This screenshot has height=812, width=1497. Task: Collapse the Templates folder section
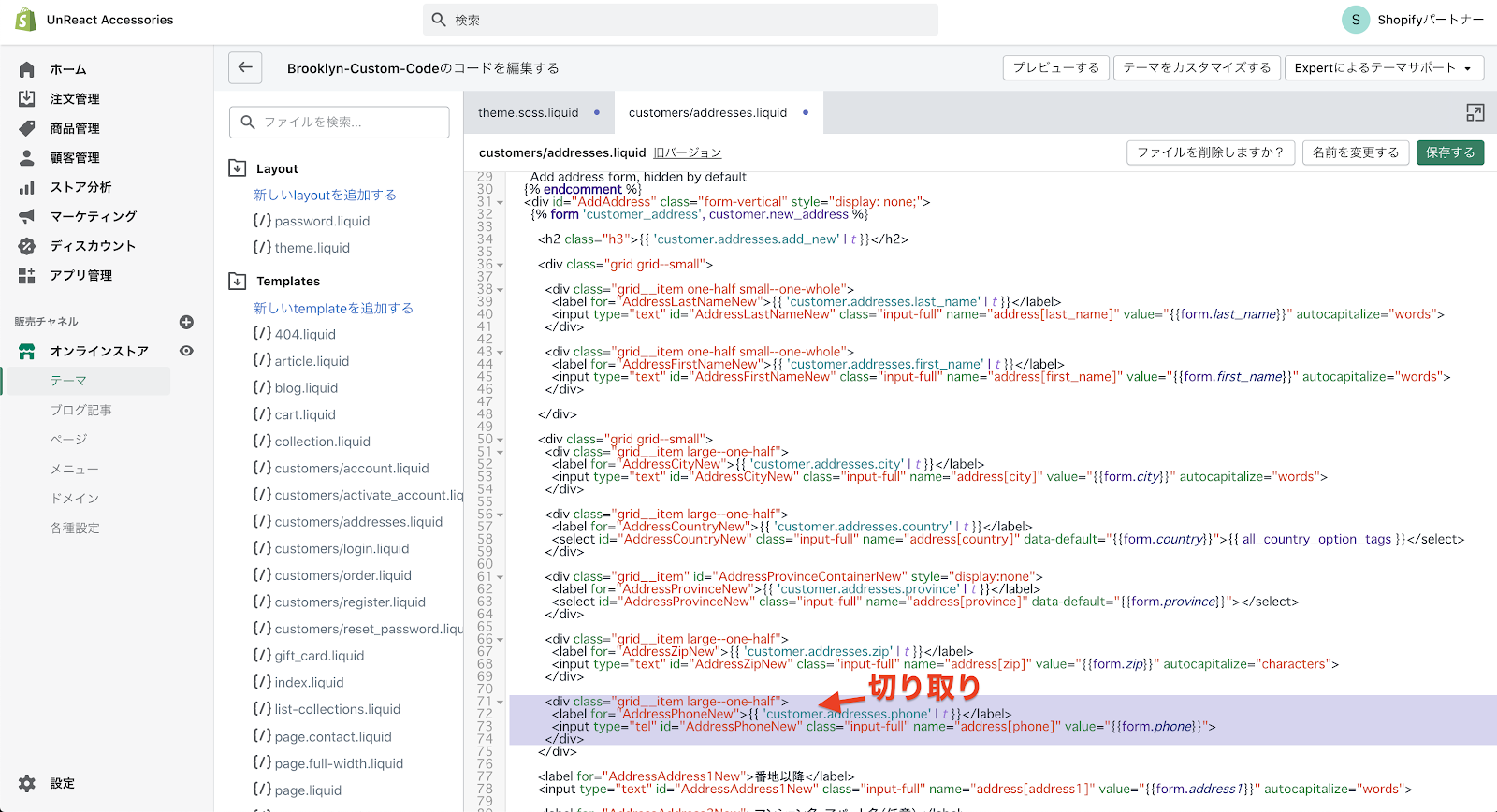238,281
